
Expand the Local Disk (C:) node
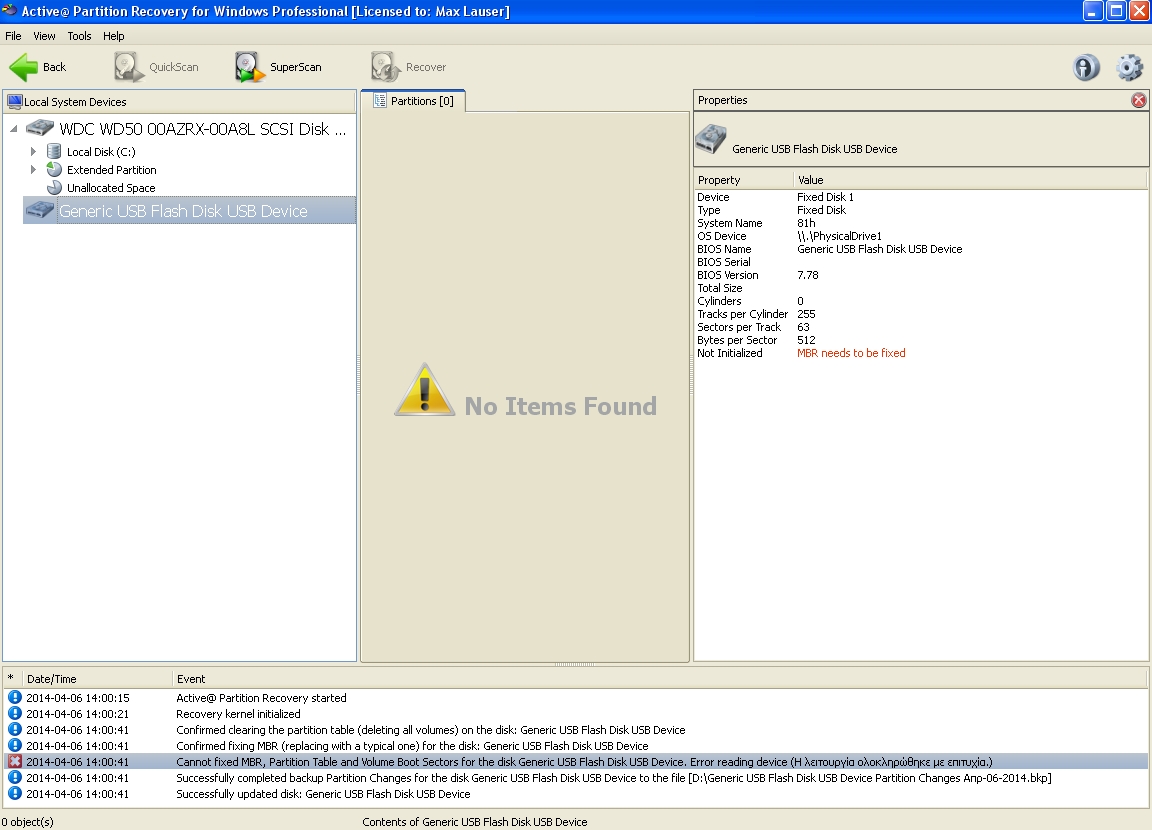33,151
